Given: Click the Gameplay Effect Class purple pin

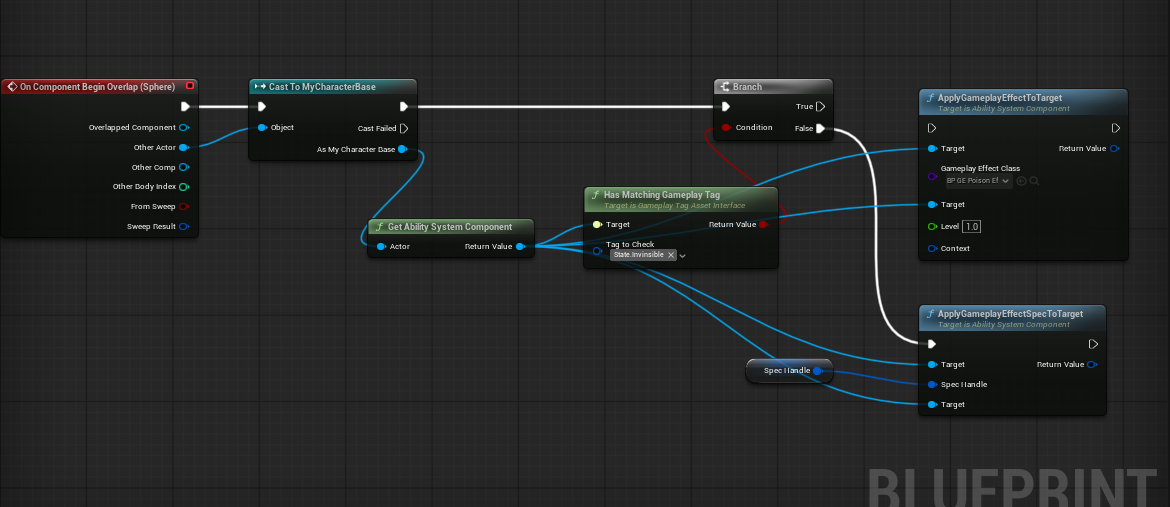Looking at the screenshot, I should click(x=932, y=176).
